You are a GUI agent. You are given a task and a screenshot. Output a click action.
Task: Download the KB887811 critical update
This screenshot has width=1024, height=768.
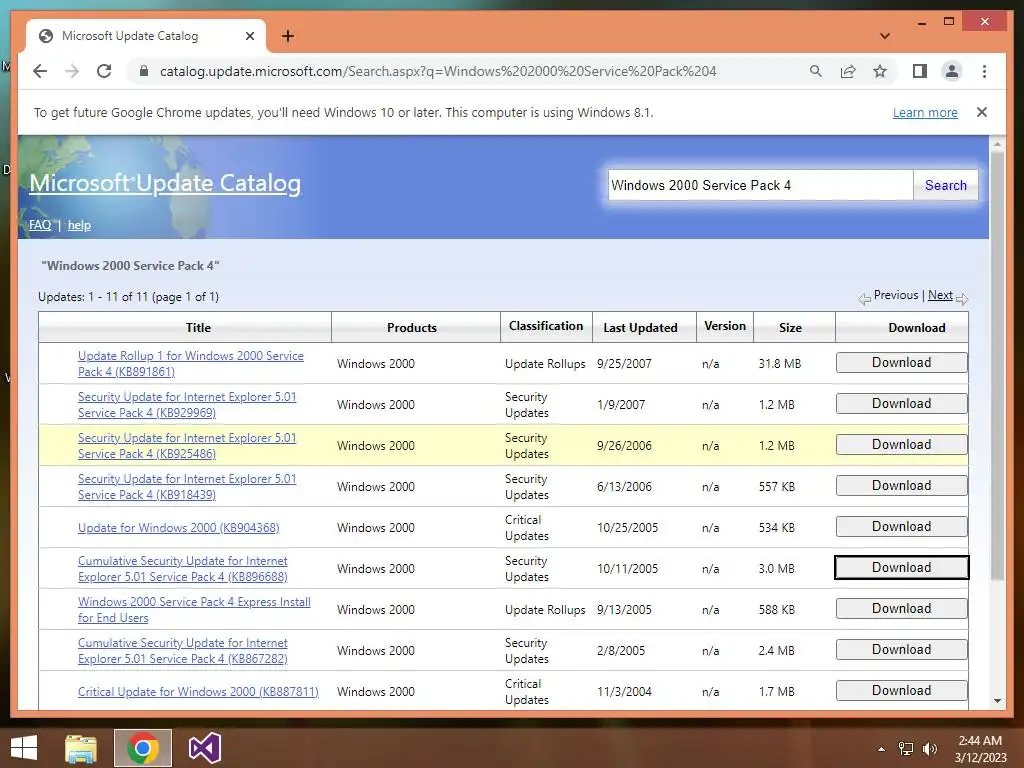(901, 691)
